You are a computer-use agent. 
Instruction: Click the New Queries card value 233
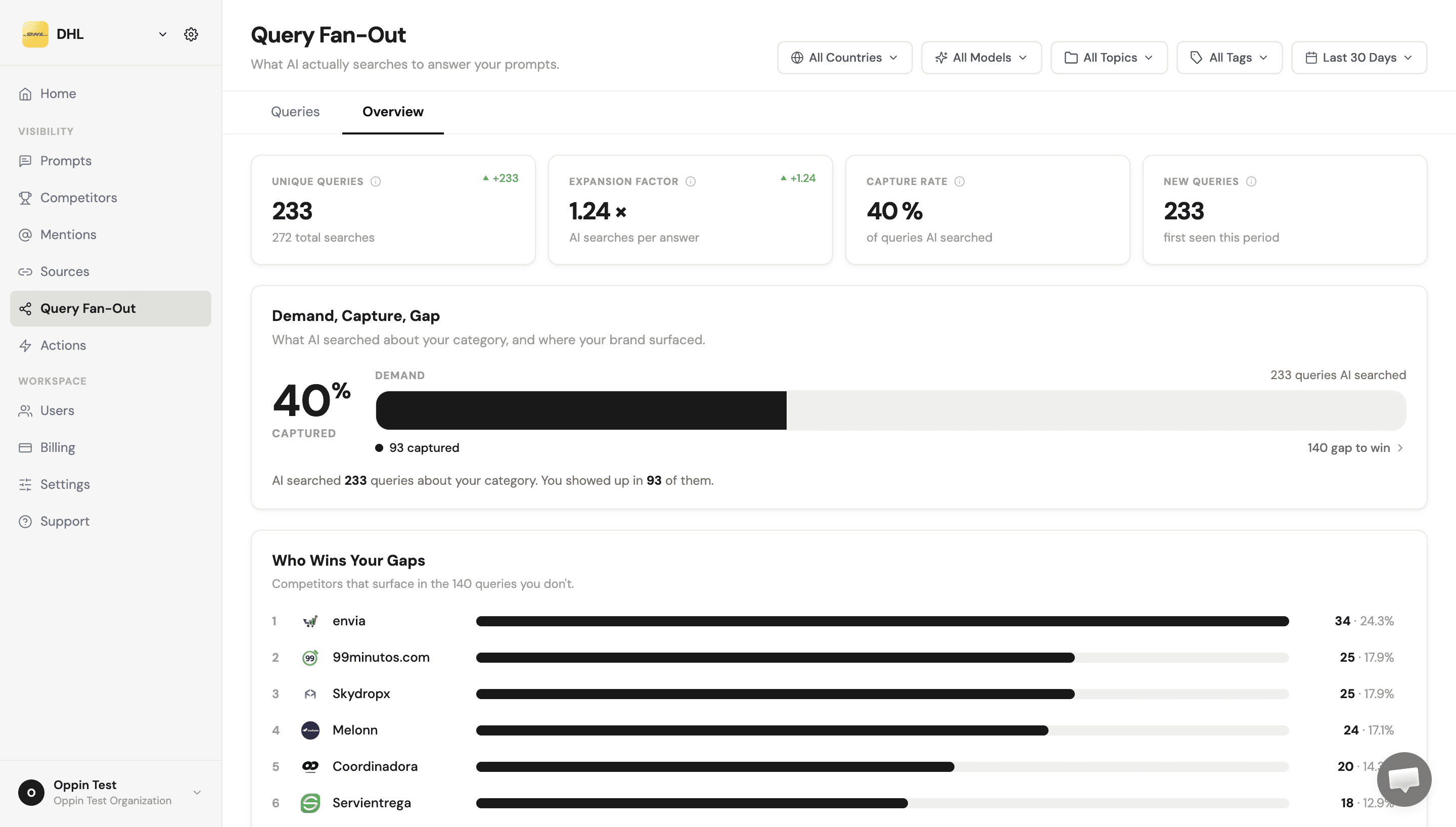click(1184, 211)
